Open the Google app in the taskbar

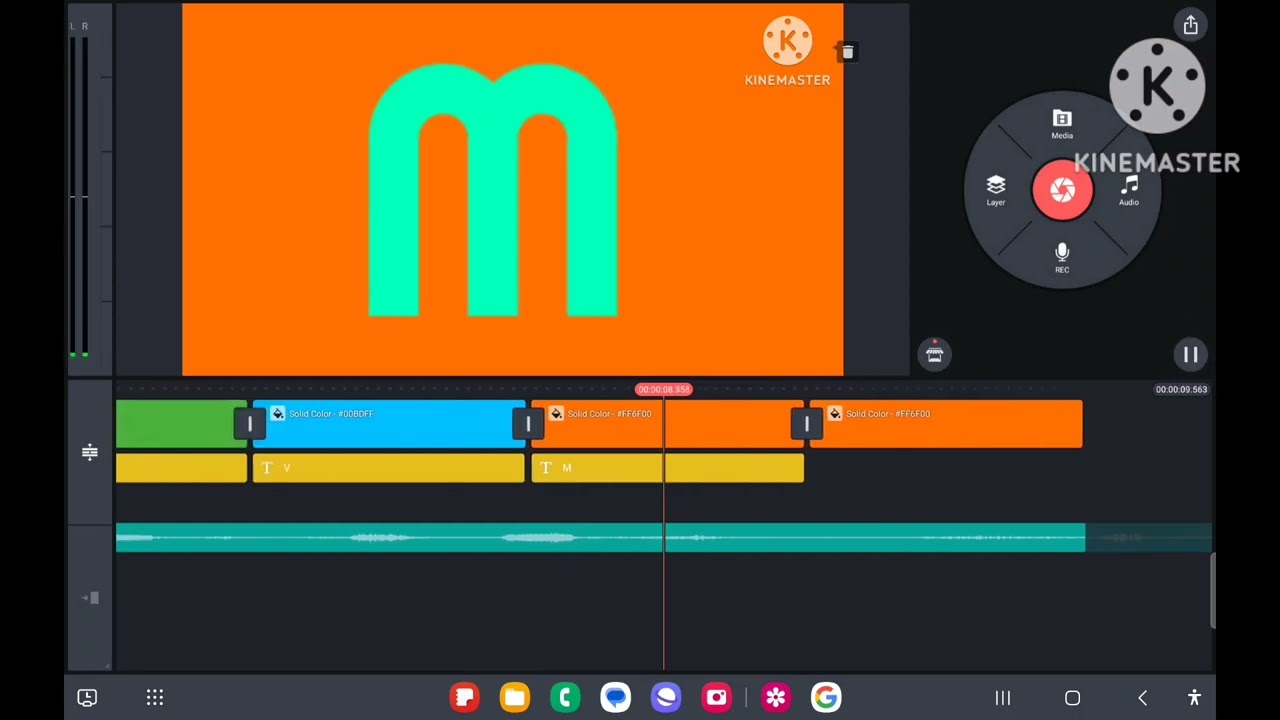tap(826, 697)
